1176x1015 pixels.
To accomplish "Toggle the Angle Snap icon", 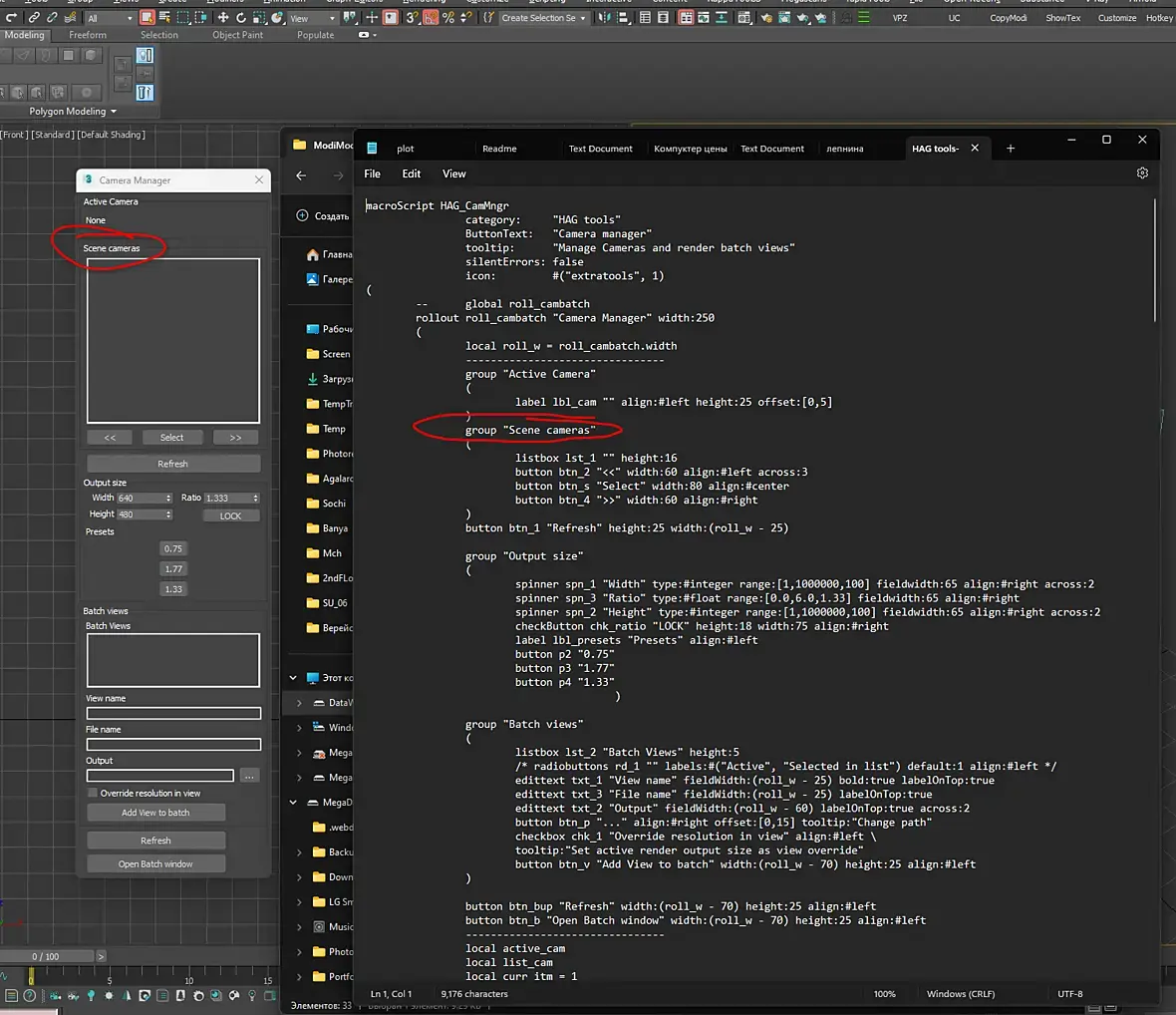I will (x=430, y=18).
